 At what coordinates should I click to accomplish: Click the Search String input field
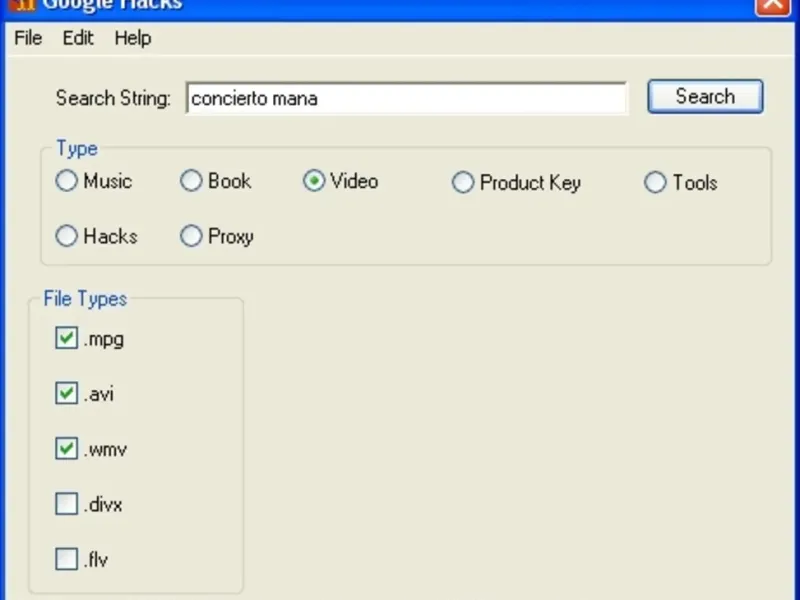407,98
